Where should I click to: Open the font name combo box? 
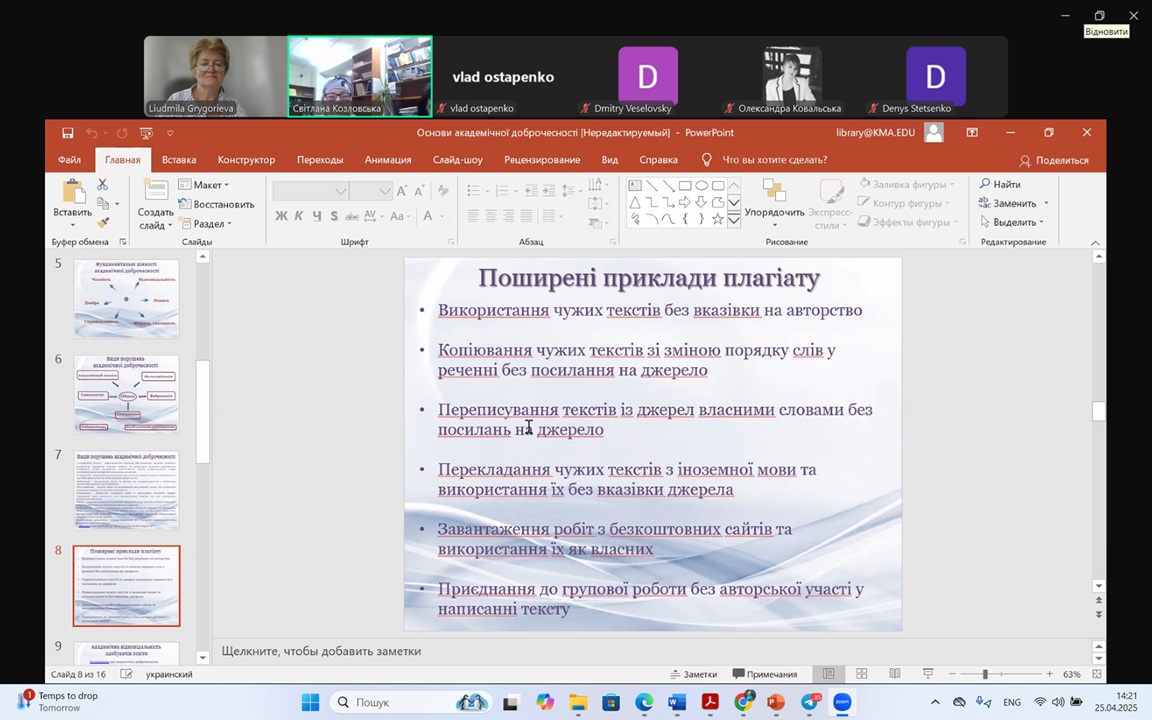pyautogui.click(x=310, y=191)
